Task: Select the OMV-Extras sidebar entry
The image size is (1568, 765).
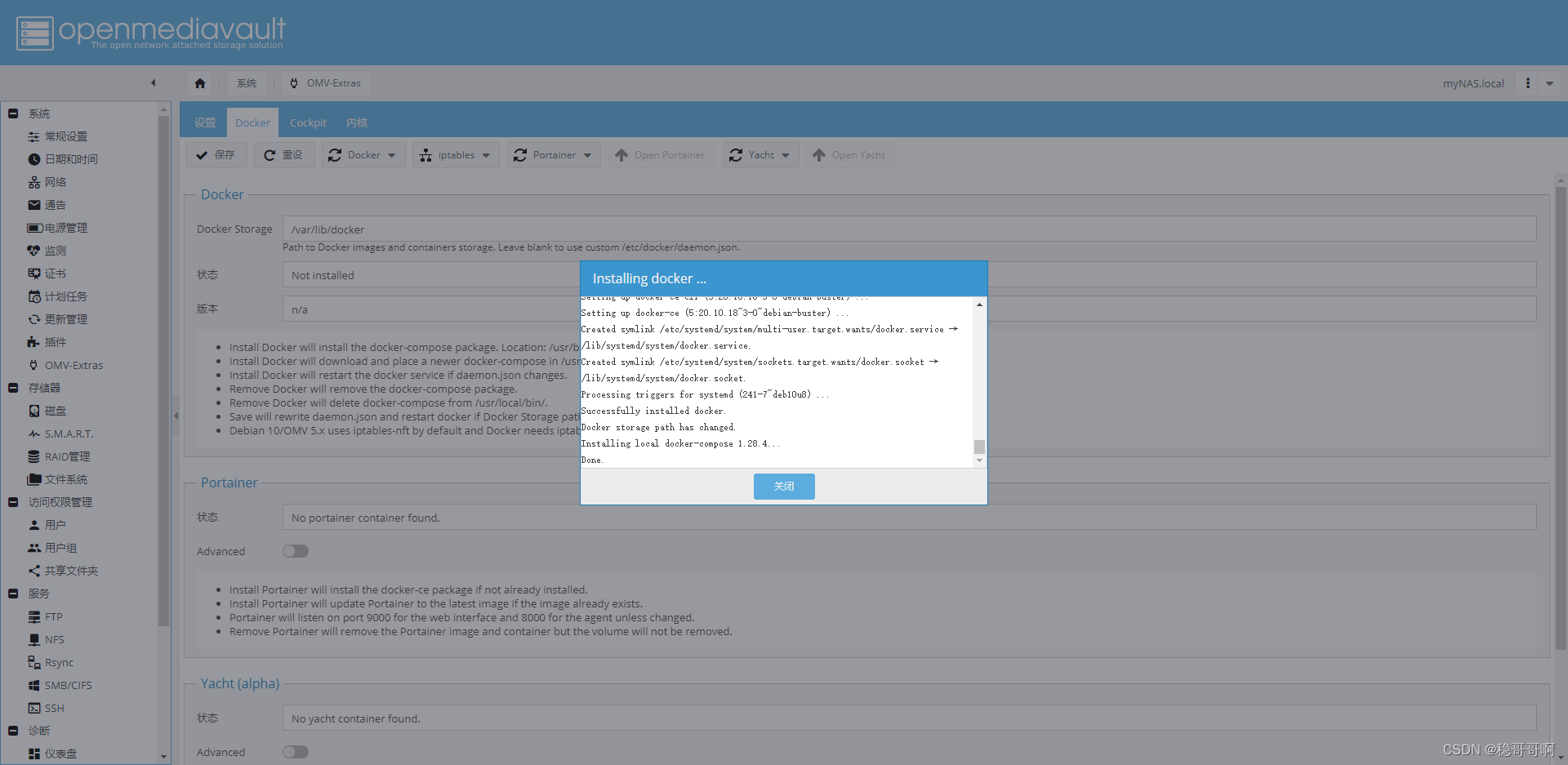Action: point(73,365)
